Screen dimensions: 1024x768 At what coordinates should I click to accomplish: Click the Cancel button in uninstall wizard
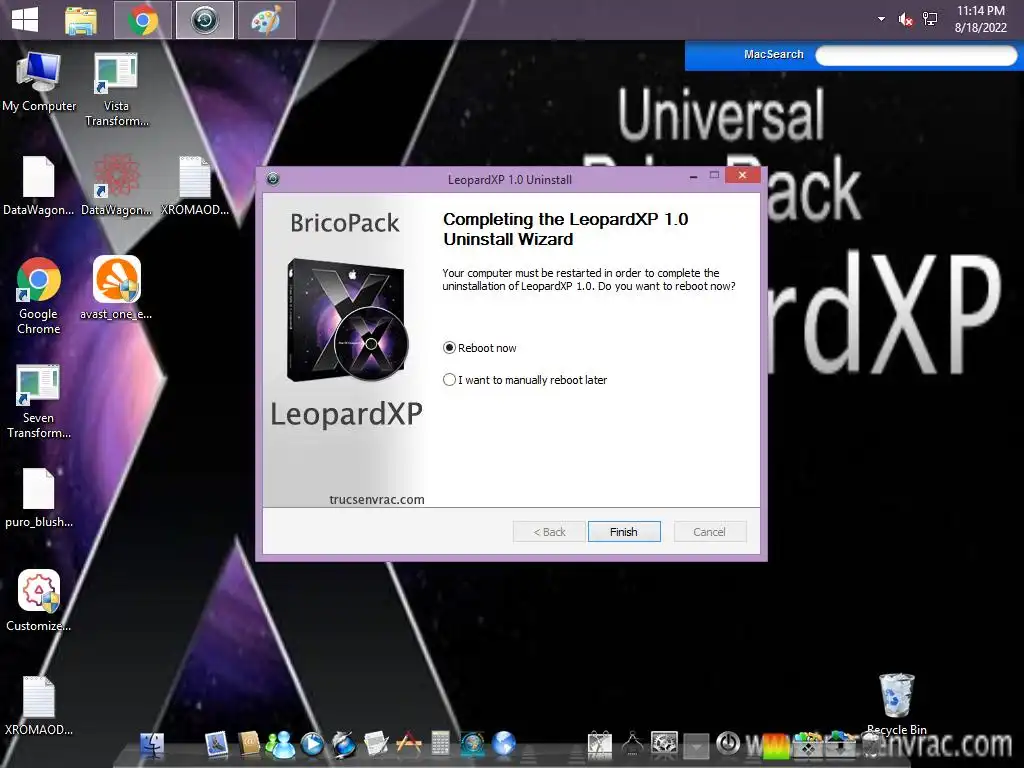click(x=709, y=532)
